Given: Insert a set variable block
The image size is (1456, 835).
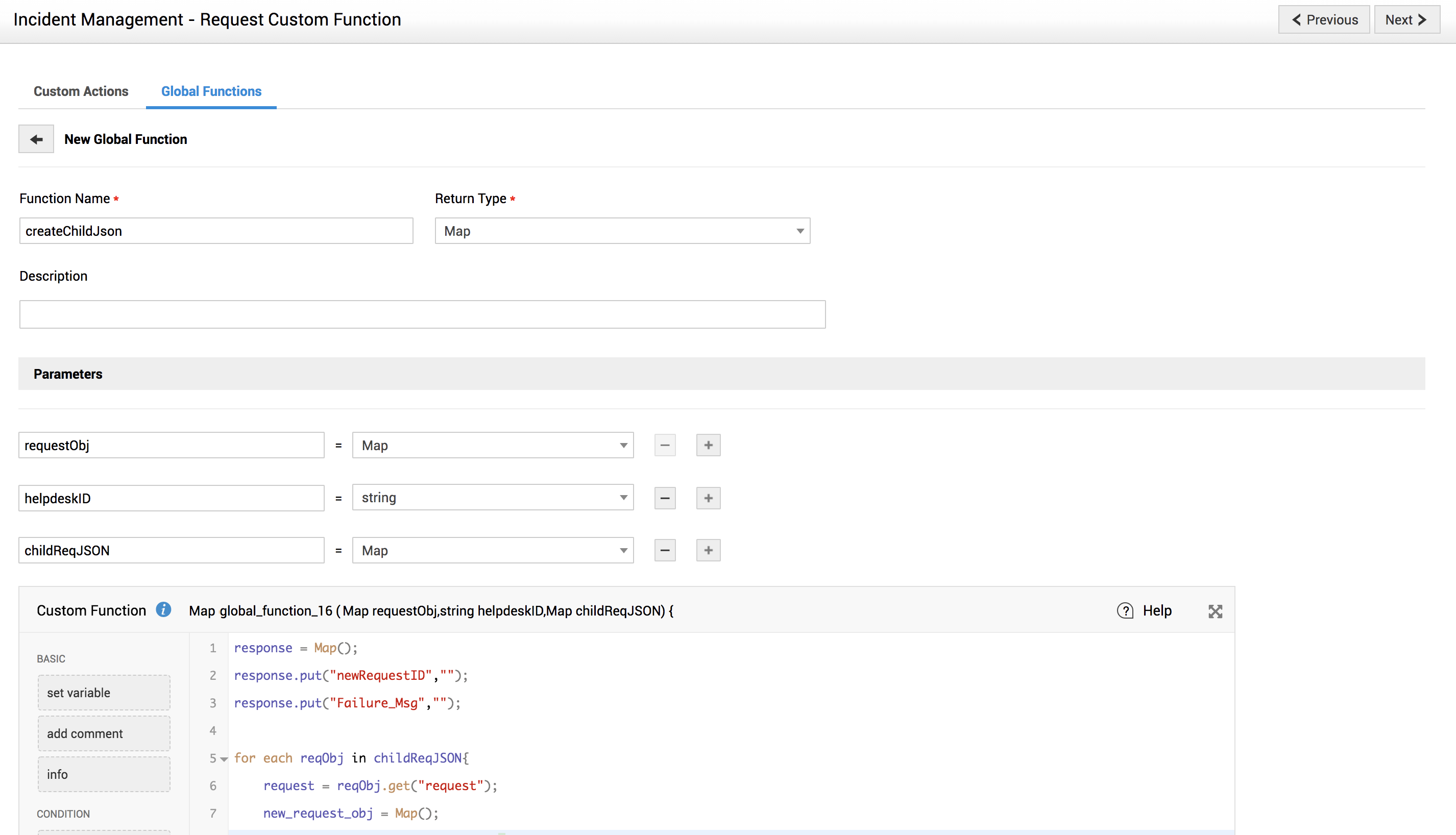Looking at the screenshot, I should (104, 693).
